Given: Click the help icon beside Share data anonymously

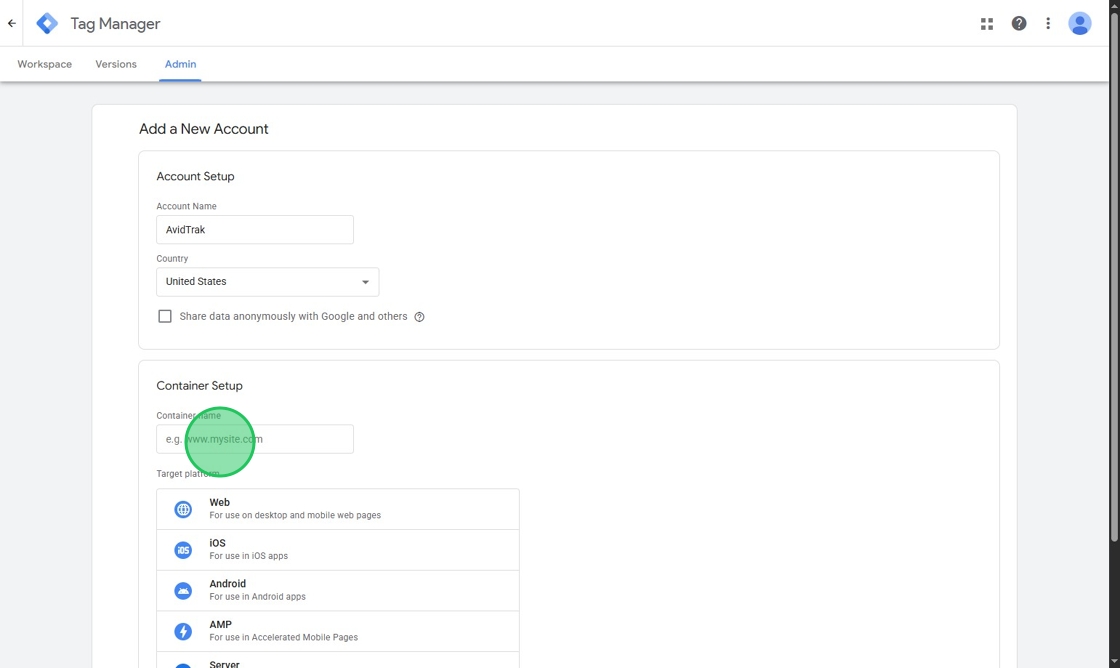Looking at the screenshot, I should 419,317.
